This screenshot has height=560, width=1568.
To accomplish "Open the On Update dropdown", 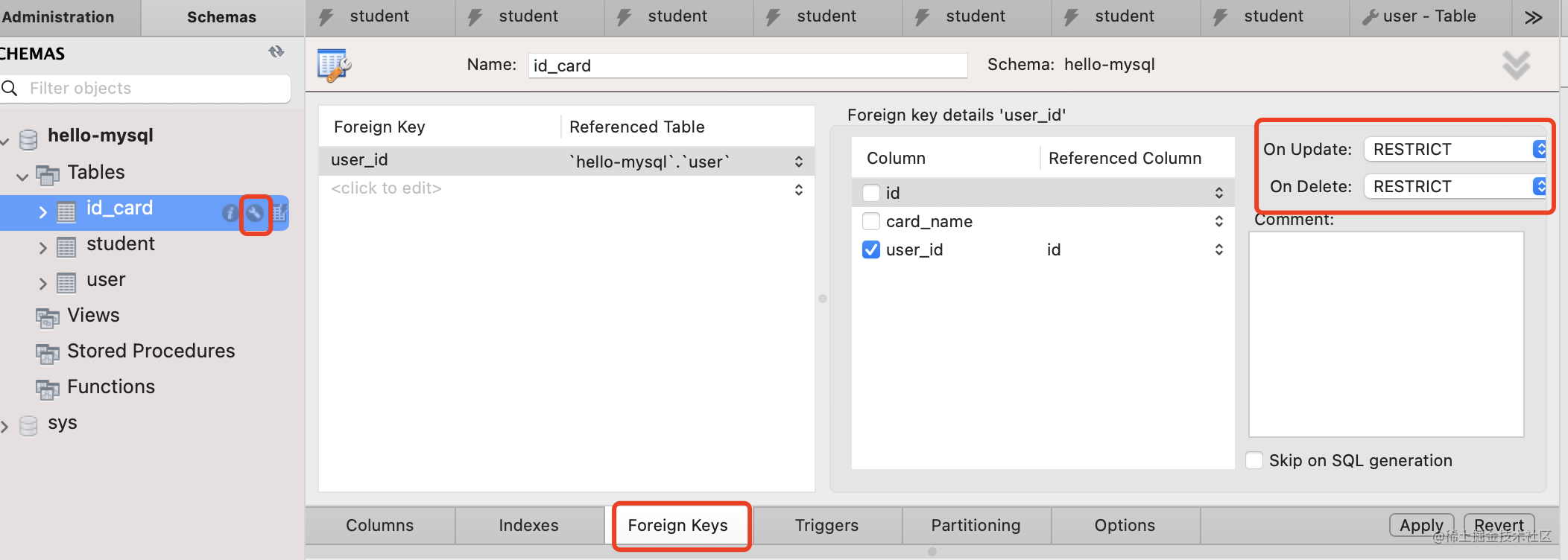I will pyautogui.click(x=1455, y=149).
